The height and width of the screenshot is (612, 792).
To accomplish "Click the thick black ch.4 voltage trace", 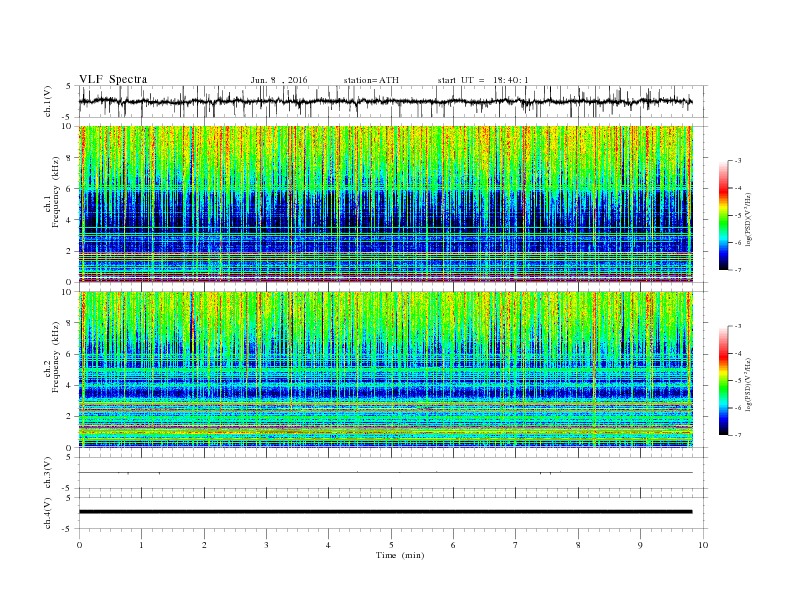I will tap(385, 512).
